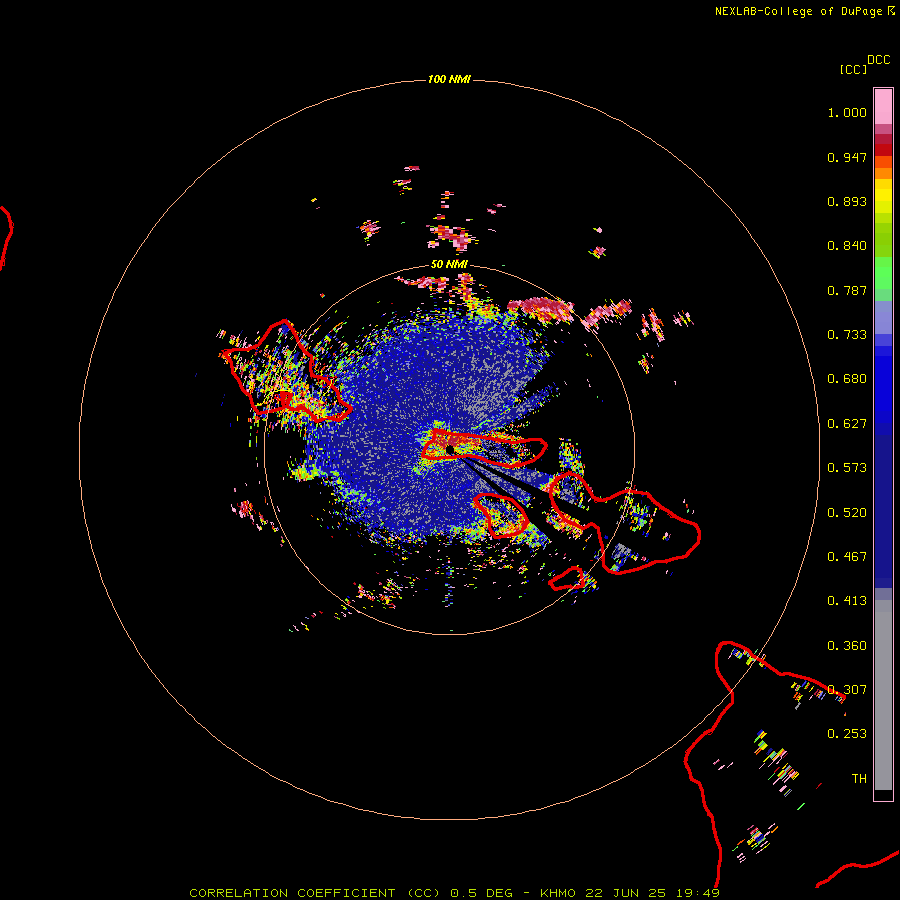Click the 0.253 legend value
The width and height of the screenshot is (900, 900).
coord(847,734)
